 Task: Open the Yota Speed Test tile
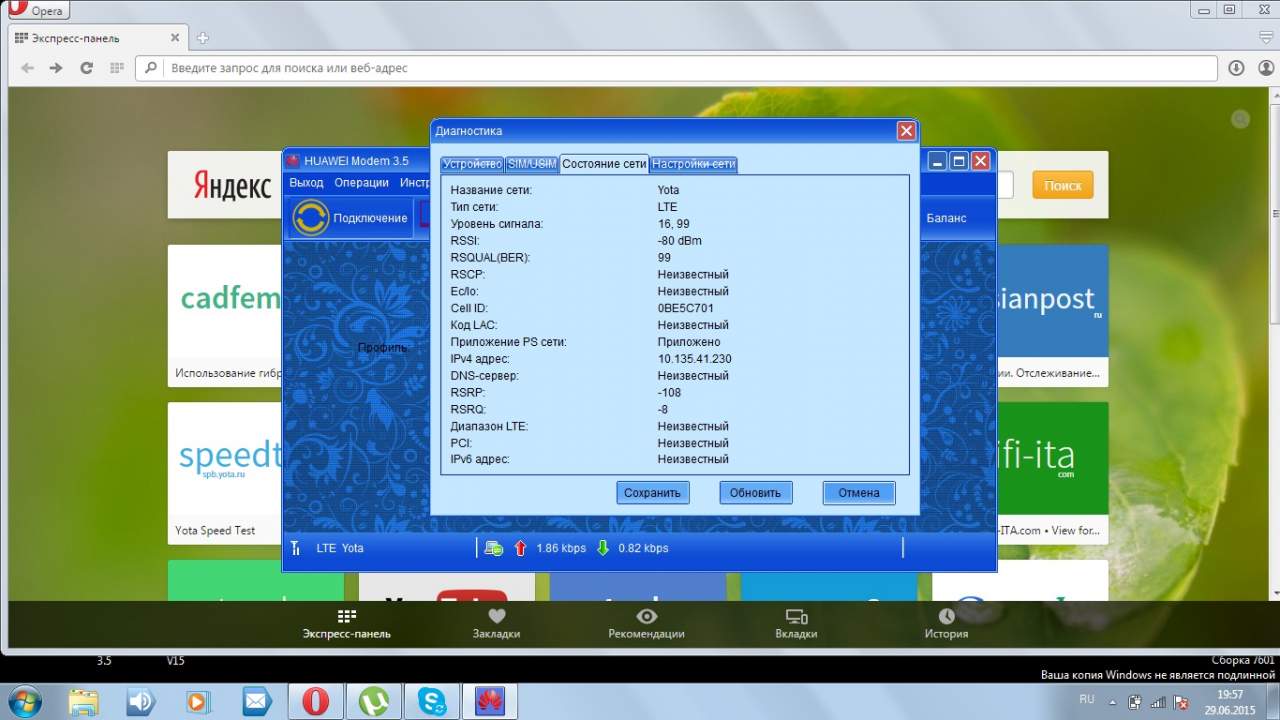click(x=225, y=472)
